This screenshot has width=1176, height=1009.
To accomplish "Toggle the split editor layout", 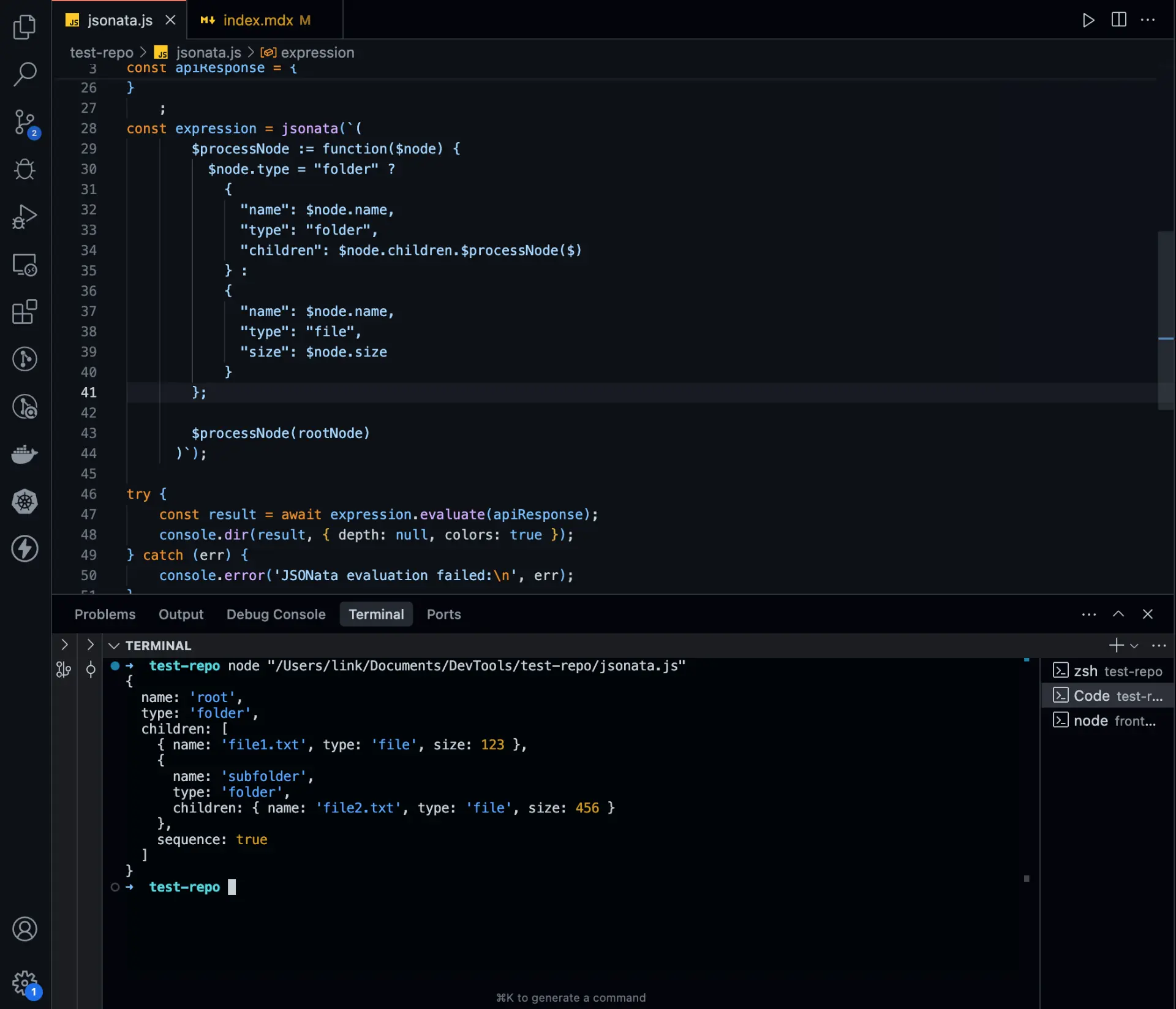I will pyautogui.click(x=1118, y=20).
